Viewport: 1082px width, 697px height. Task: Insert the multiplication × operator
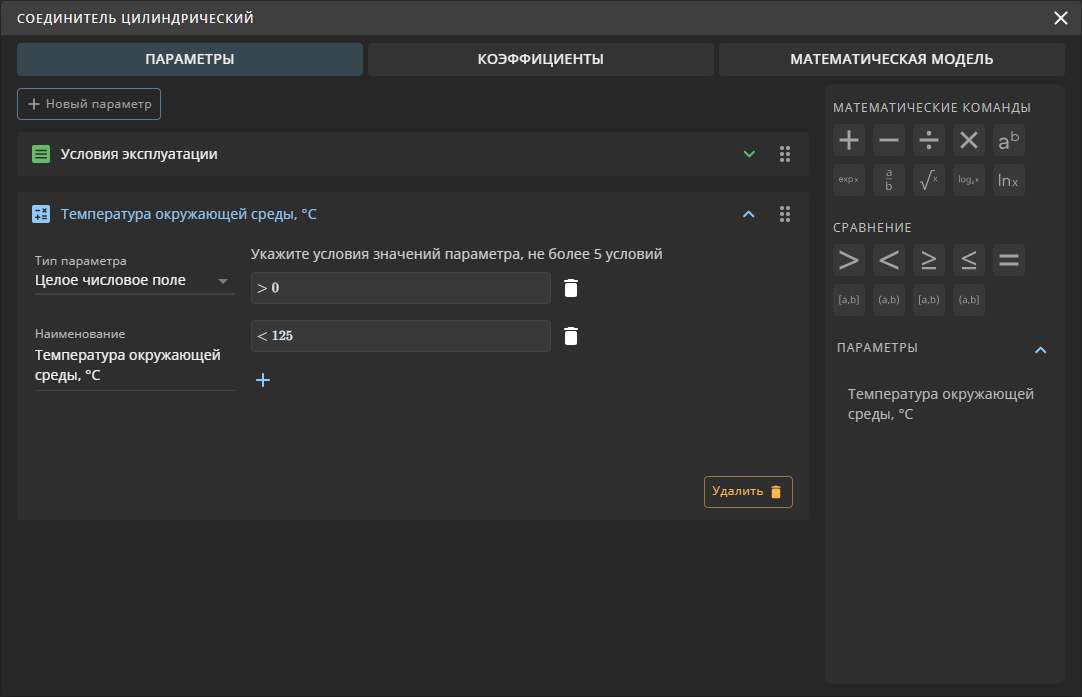pos(969,140)
